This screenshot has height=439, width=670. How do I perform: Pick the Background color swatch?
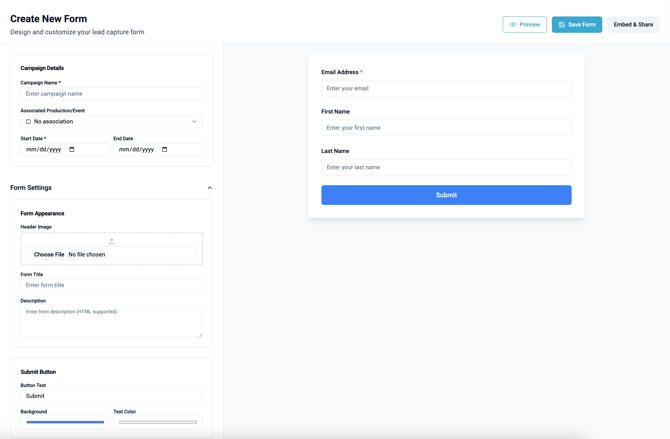click(65, 422)
